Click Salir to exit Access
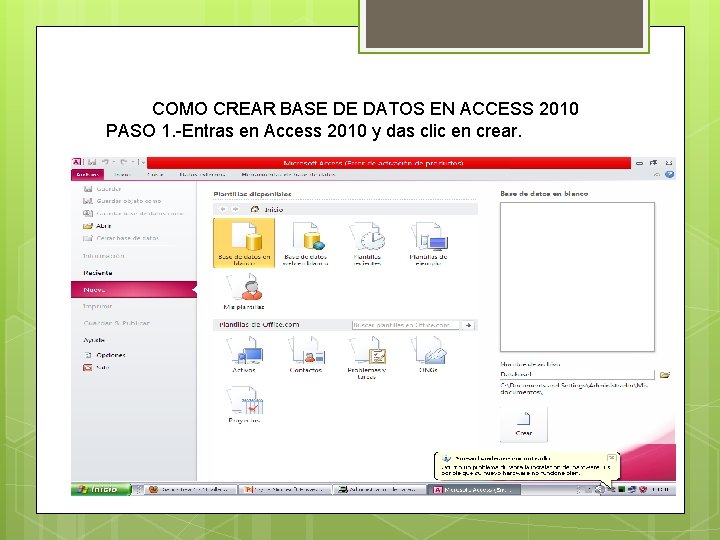 [96, 367]
